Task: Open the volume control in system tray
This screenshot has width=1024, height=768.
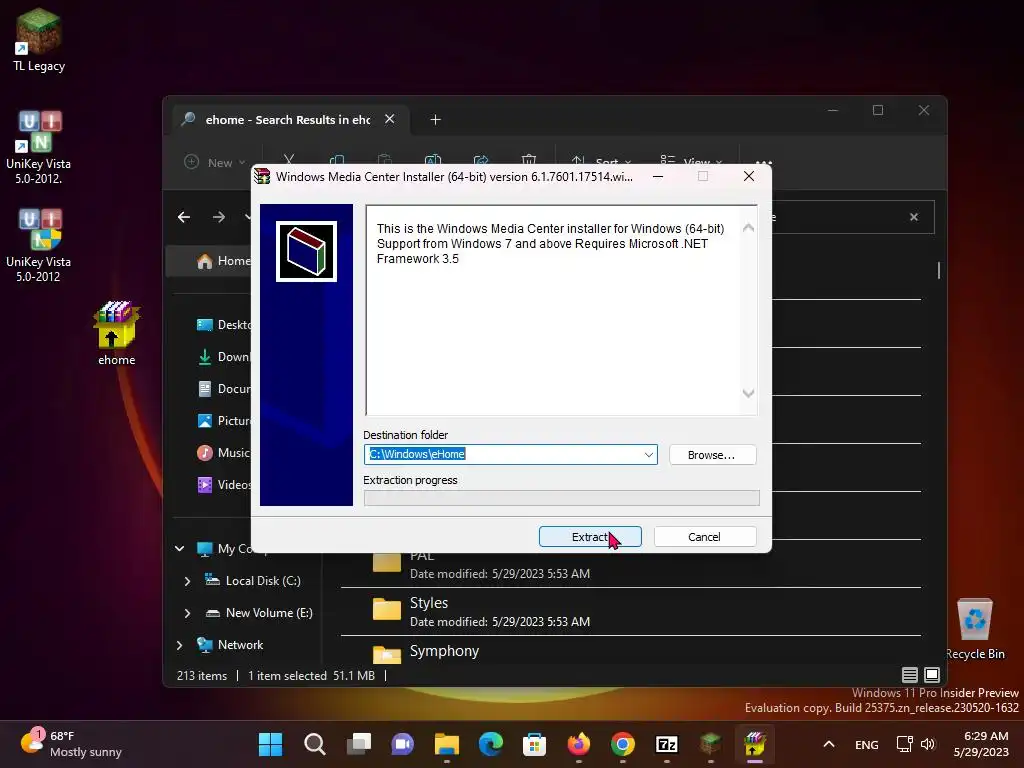Action: (x=928, y=744)
